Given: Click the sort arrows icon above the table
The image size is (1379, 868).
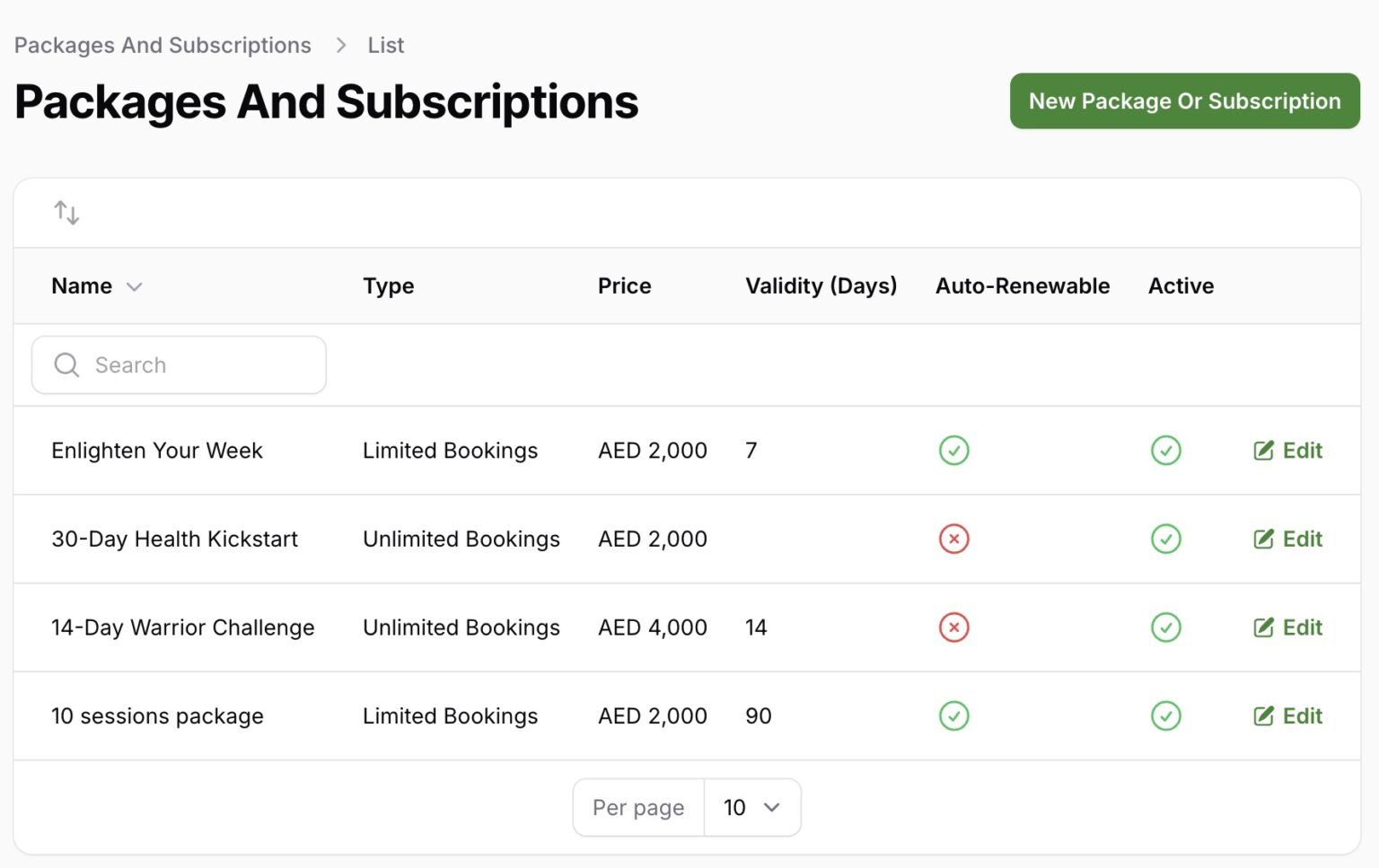Looking at the screenshot, I should tap(66, 213).
